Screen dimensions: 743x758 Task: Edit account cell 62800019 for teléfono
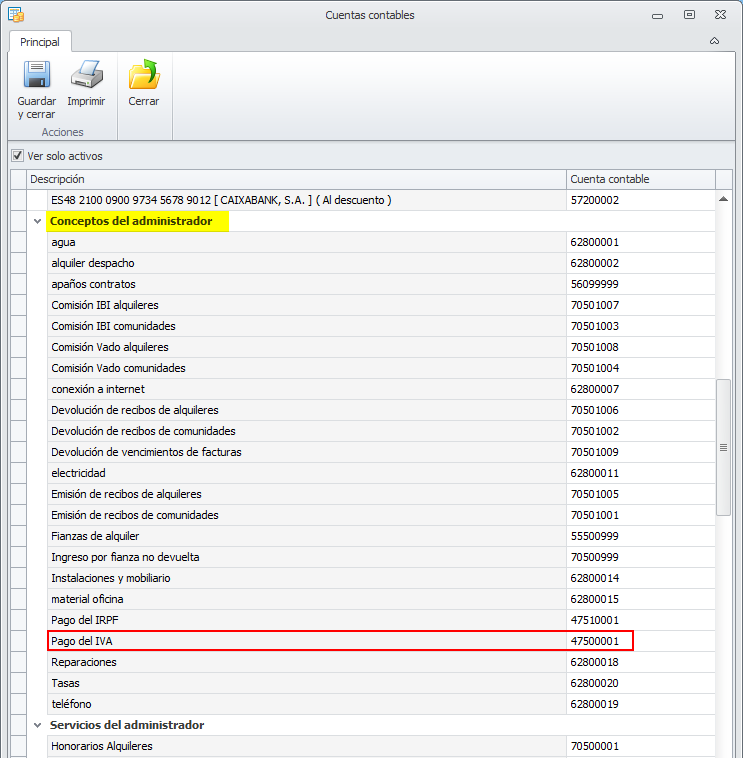(641, 705)
